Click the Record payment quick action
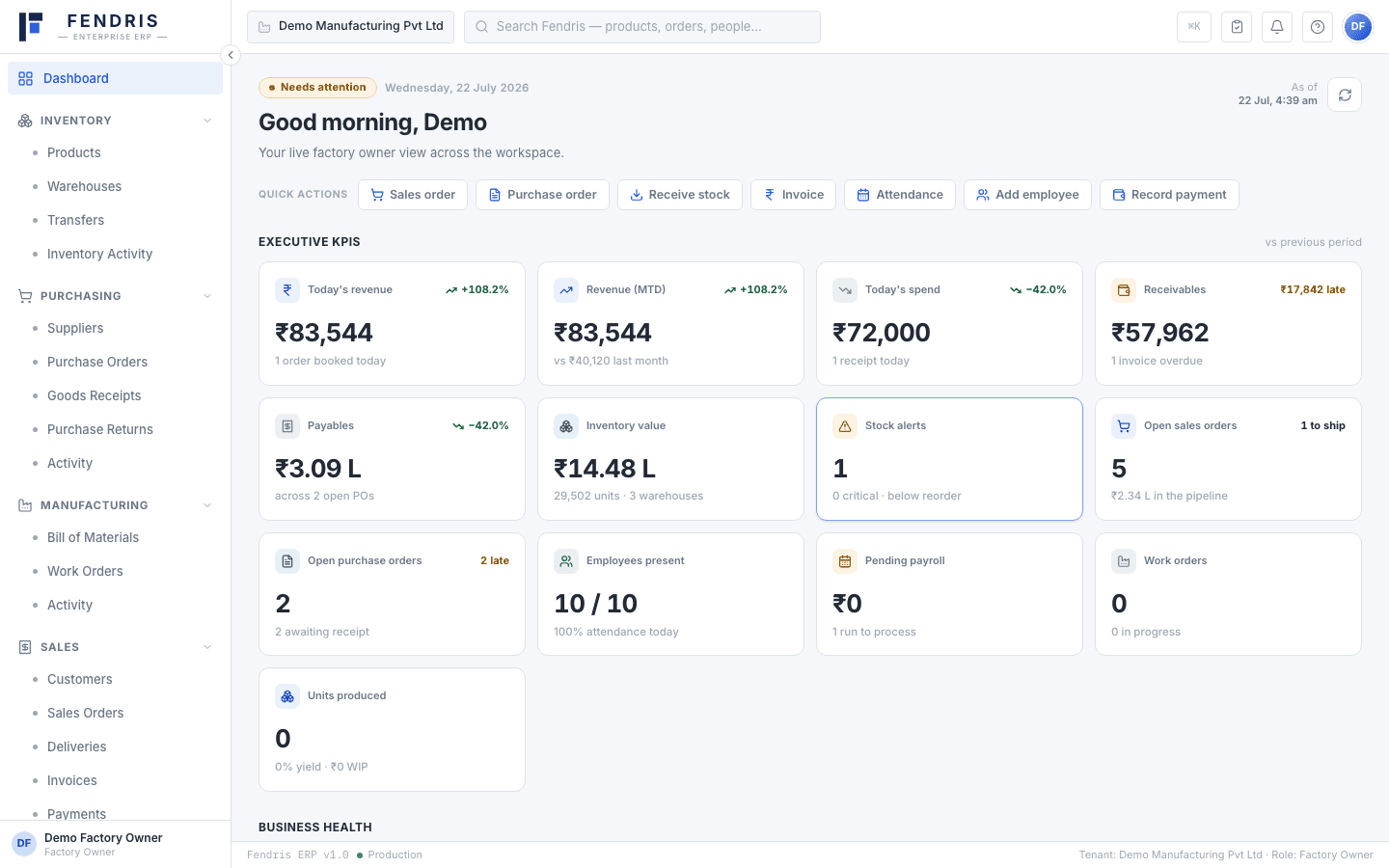The height and width of the screenshot is (868, 1389). tap(1169, 195)
